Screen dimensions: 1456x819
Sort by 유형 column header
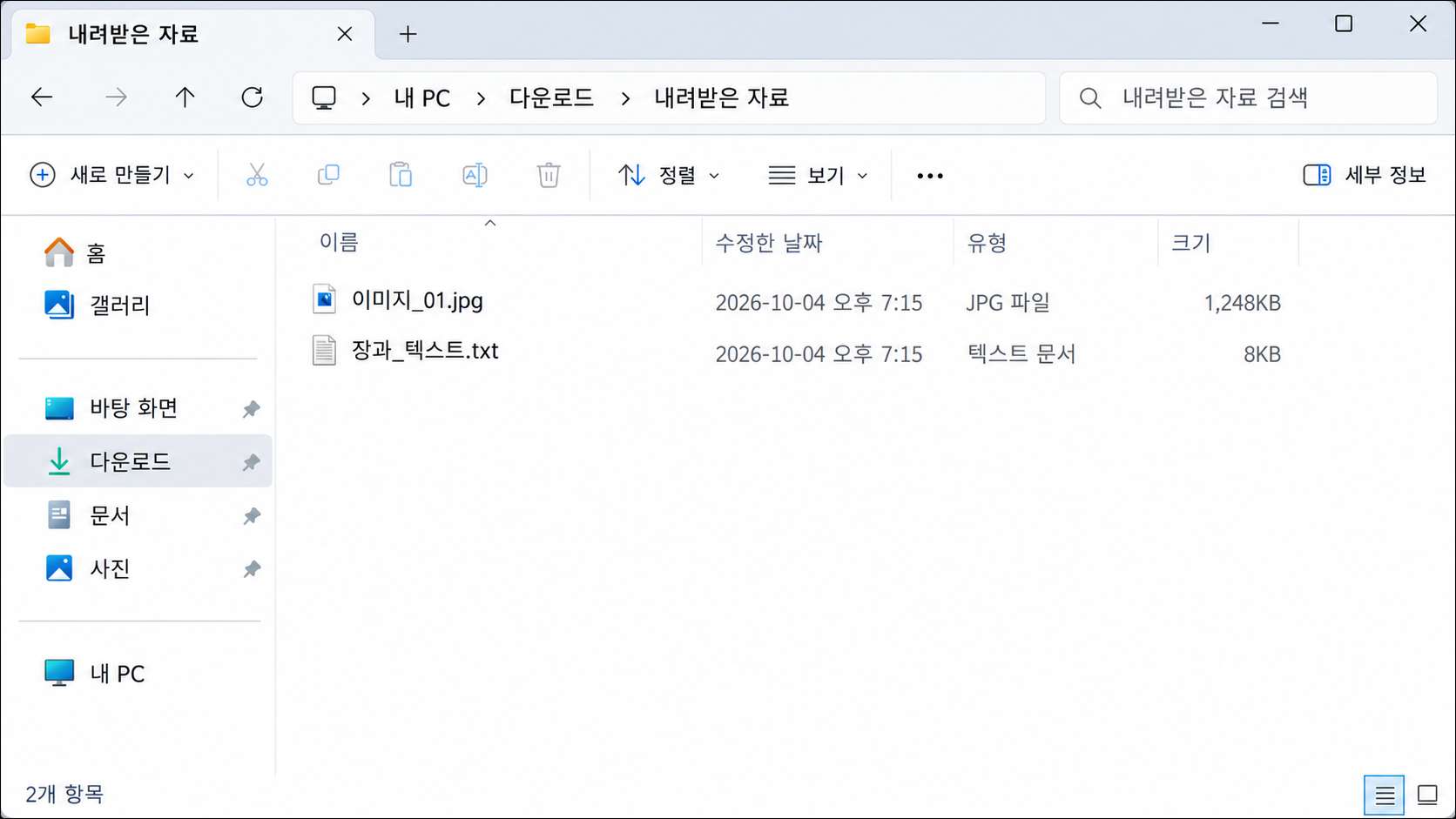[x=987, y=243]
